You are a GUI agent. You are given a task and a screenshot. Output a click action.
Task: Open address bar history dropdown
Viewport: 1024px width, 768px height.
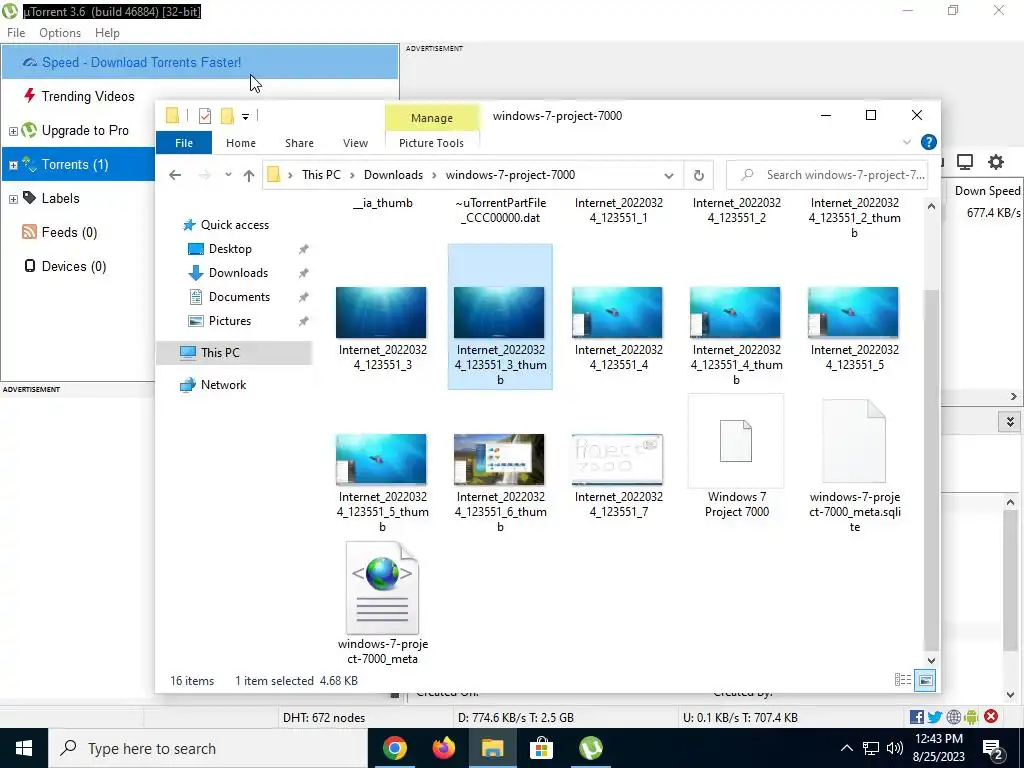669,175
